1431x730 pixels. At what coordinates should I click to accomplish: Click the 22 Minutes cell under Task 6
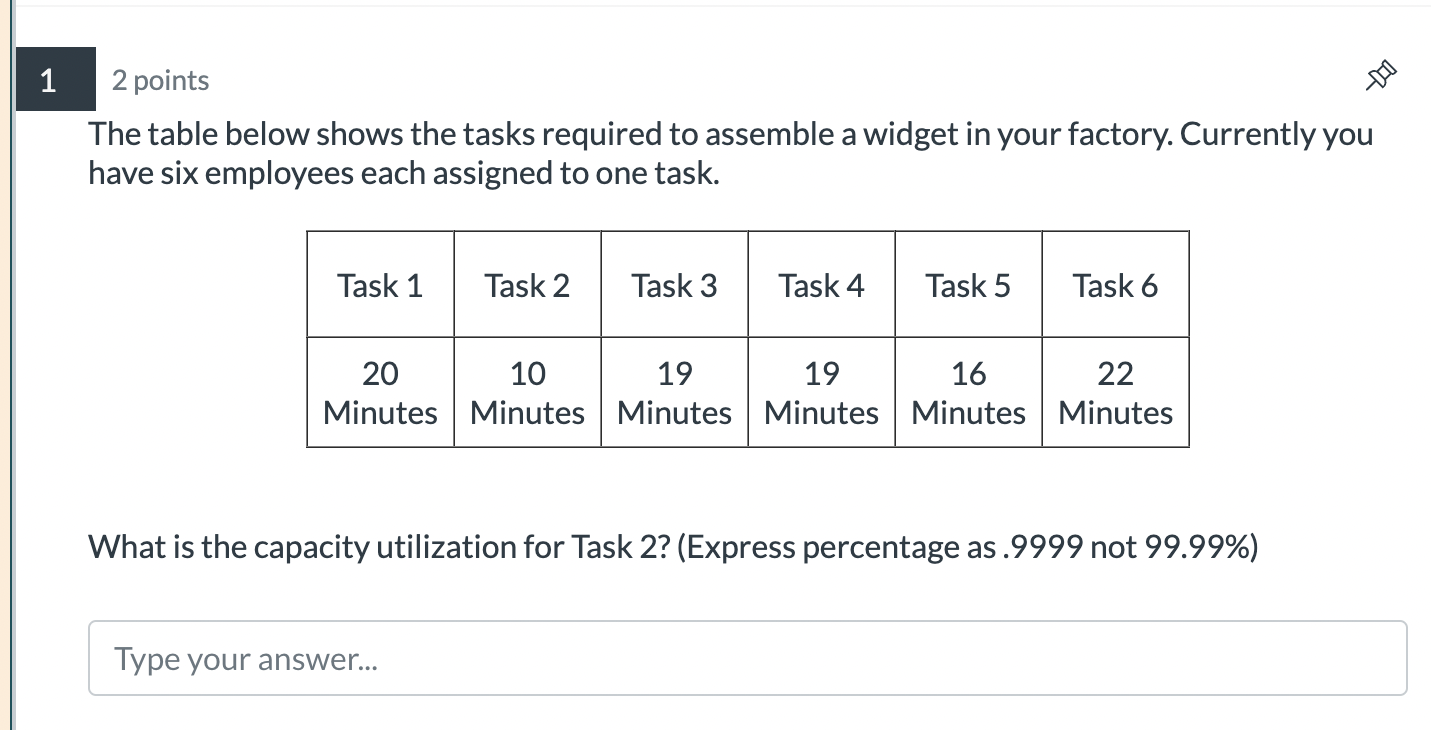[x=1115, y=392]
